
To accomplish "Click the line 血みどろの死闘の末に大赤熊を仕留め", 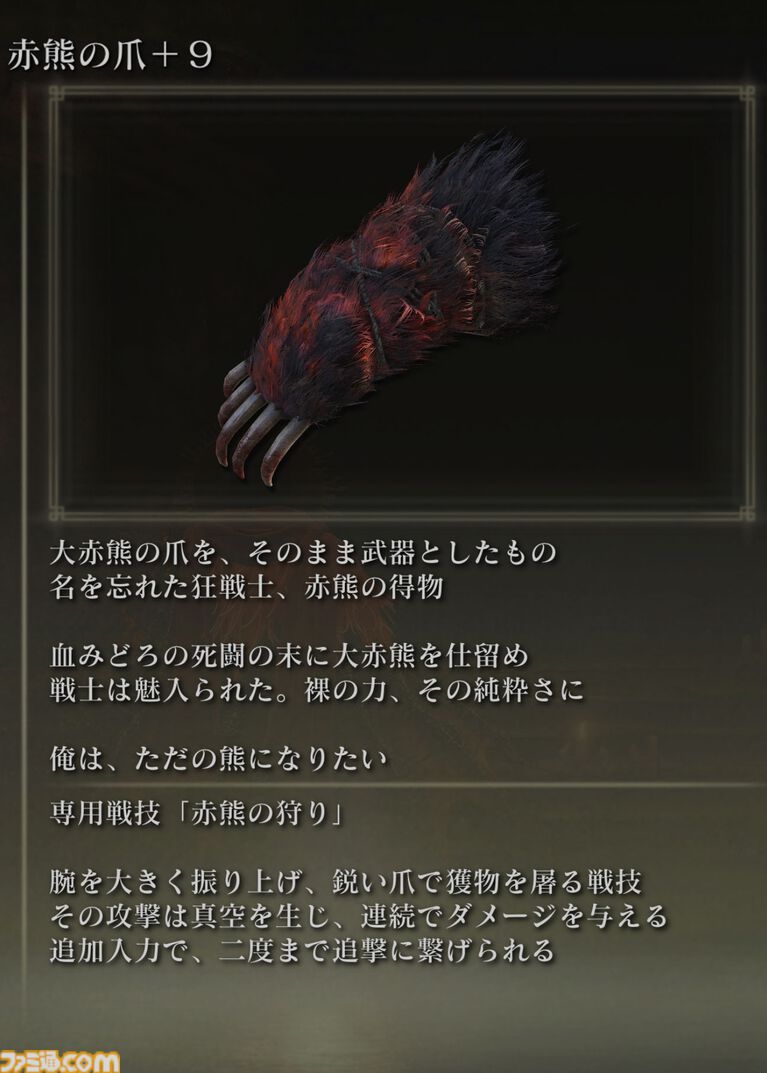I will 289,656.
